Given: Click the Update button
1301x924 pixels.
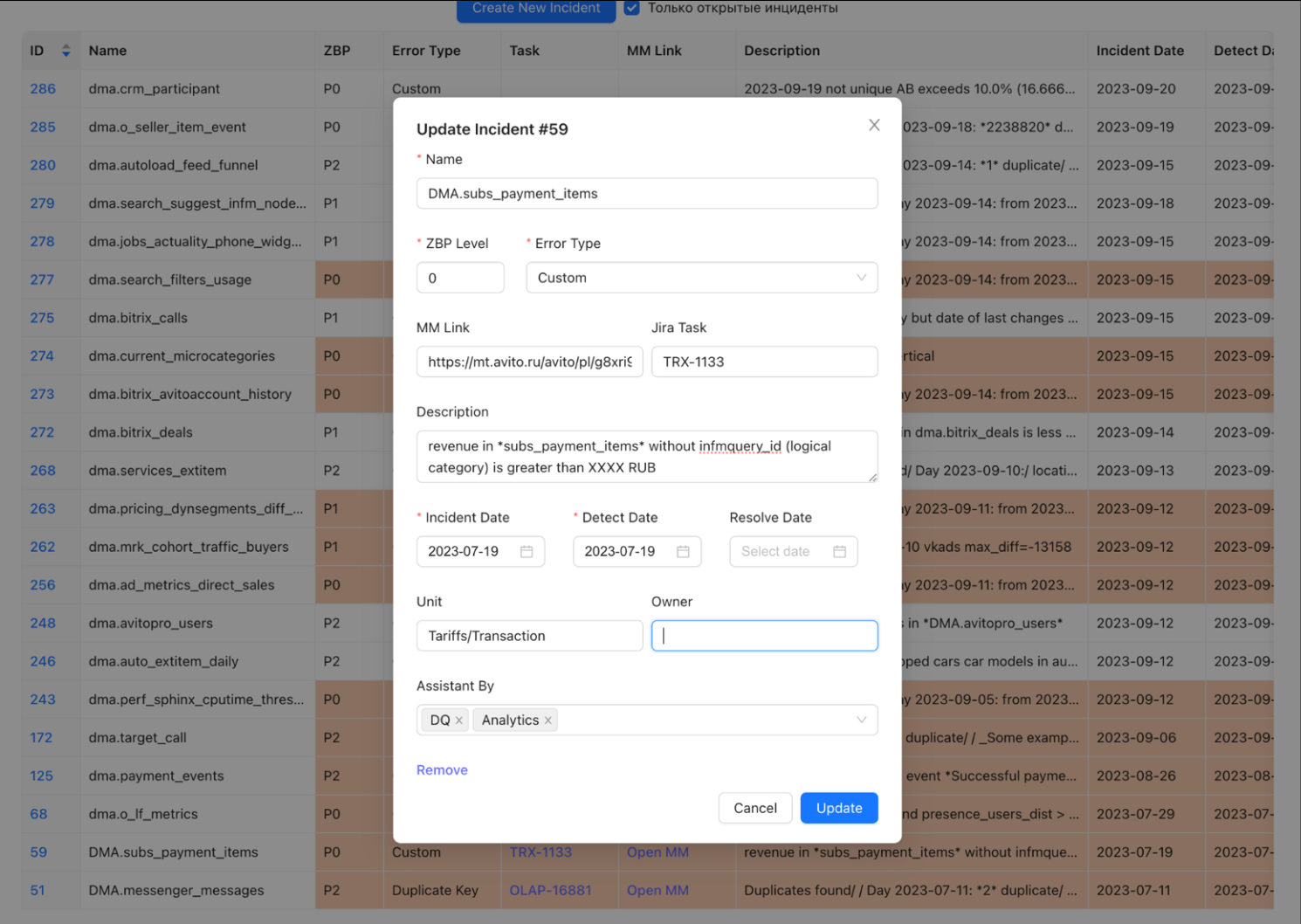Looking at the screenshot, I should (839, 808).
